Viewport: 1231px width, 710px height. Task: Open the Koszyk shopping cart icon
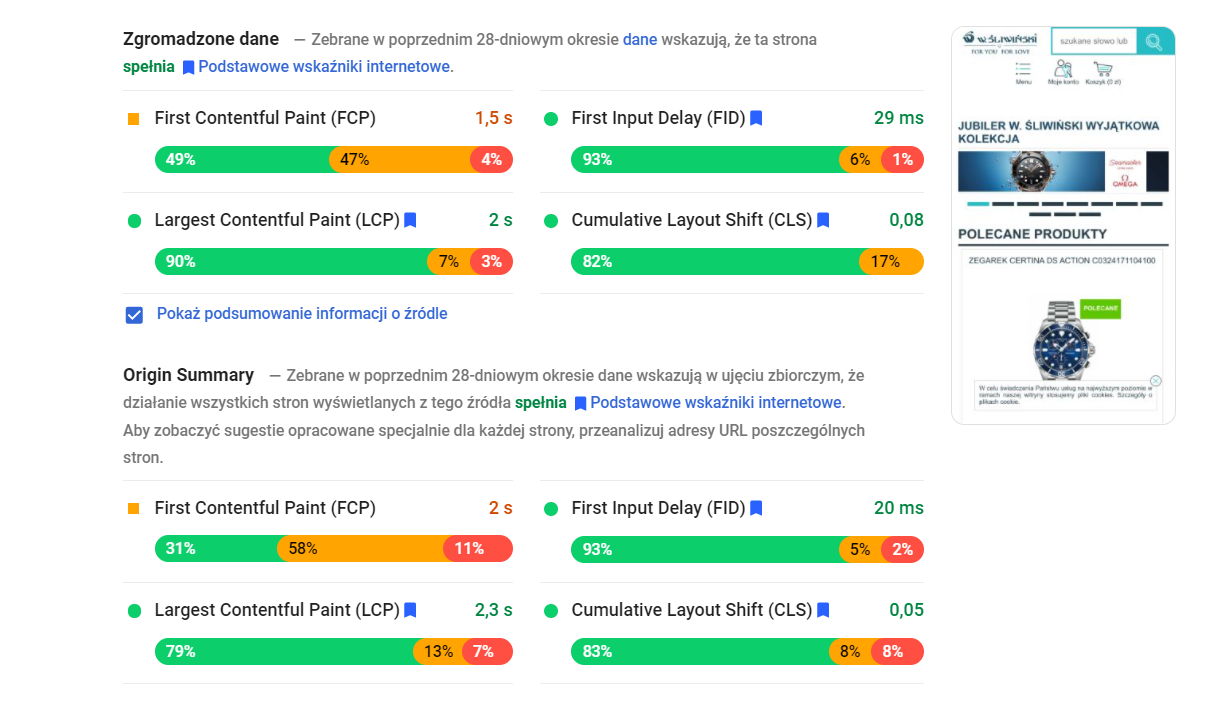[1103, 68]
